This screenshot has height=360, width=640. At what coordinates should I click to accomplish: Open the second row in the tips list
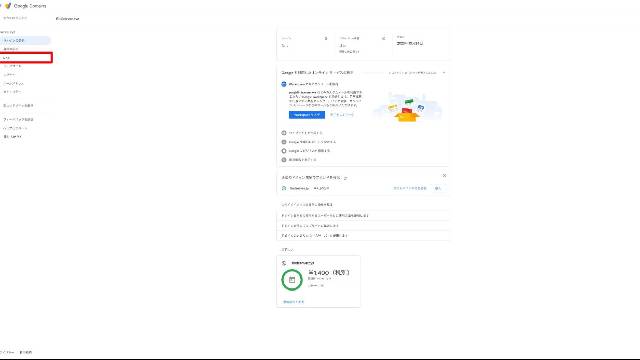click(362, 215)
